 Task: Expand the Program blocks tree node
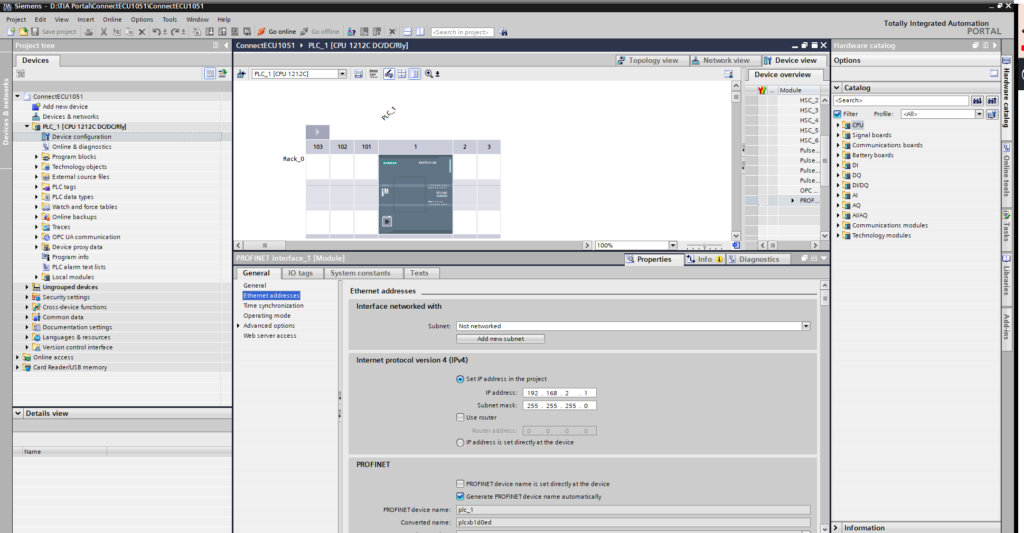coord(37,157)
